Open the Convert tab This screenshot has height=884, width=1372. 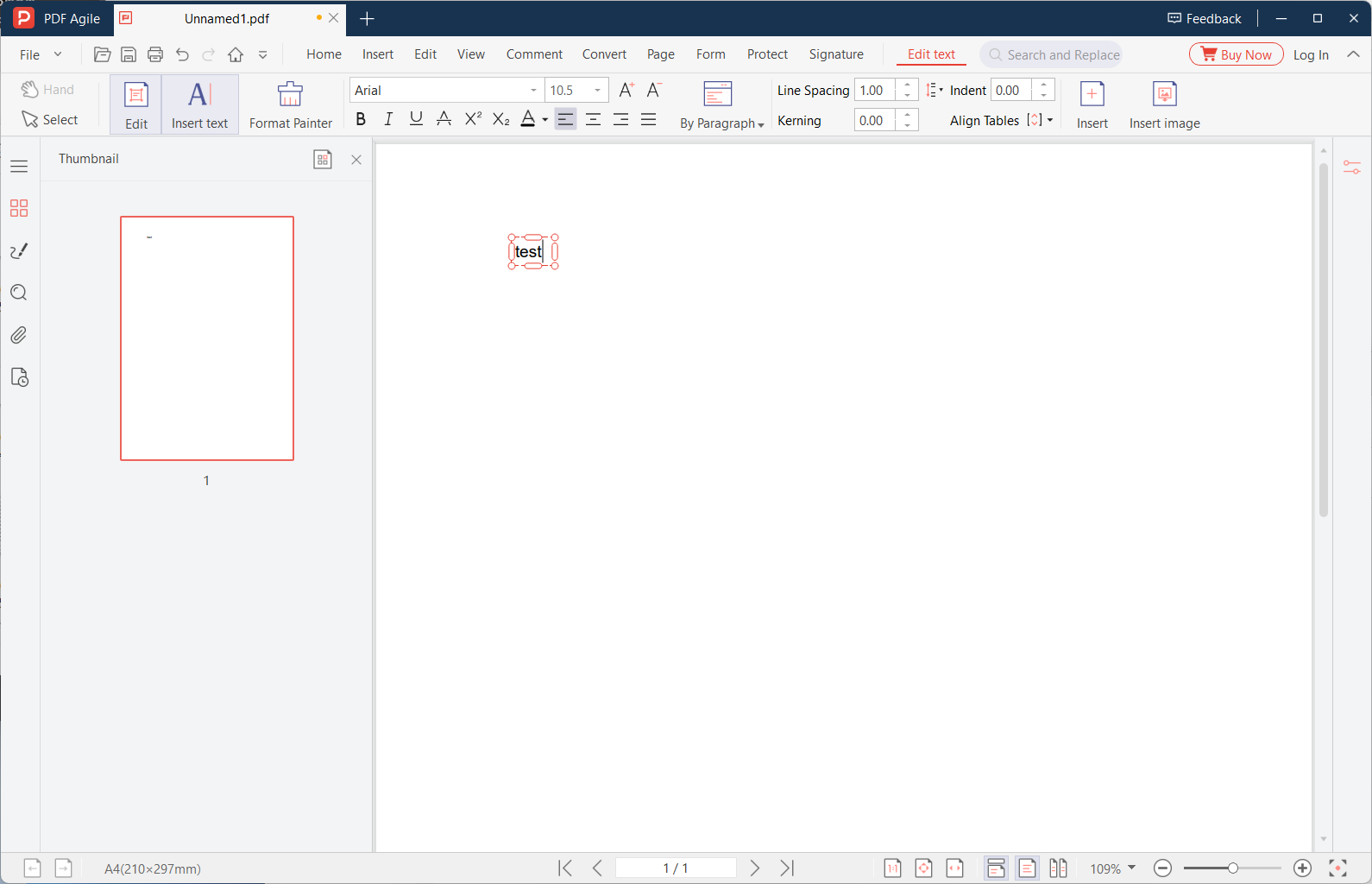pos(604,54)
